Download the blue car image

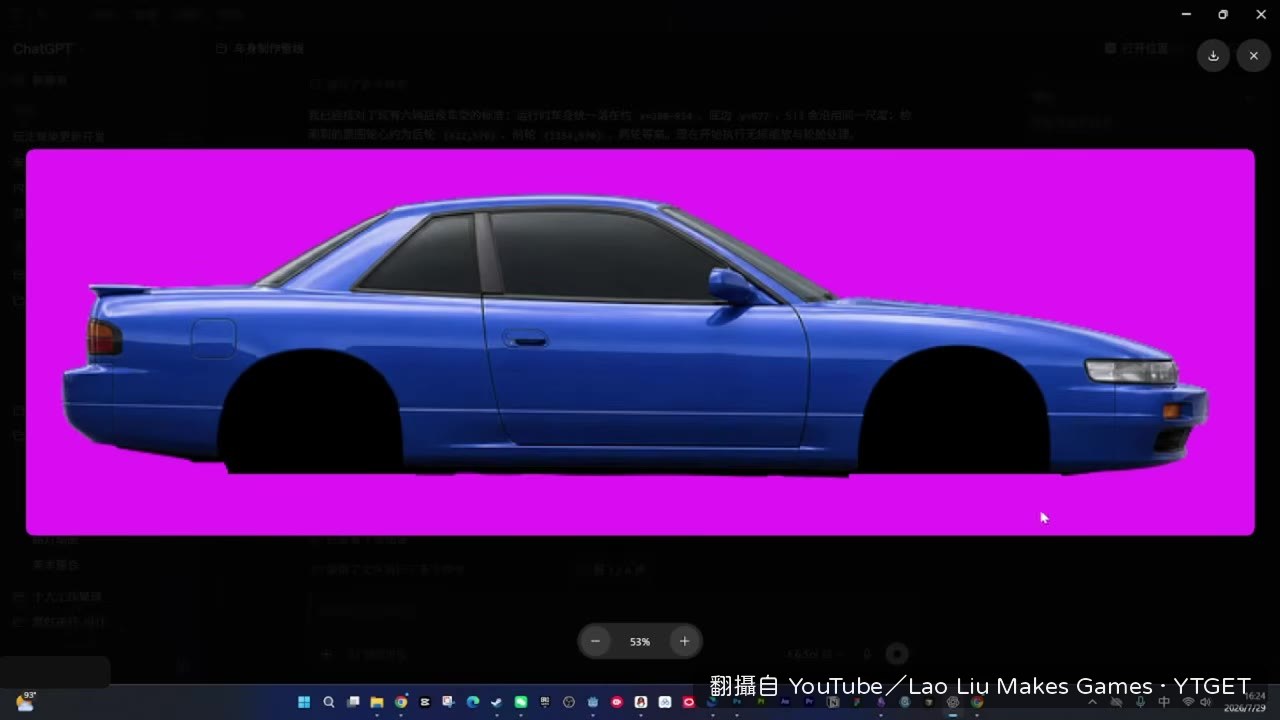click(1213, 56)
